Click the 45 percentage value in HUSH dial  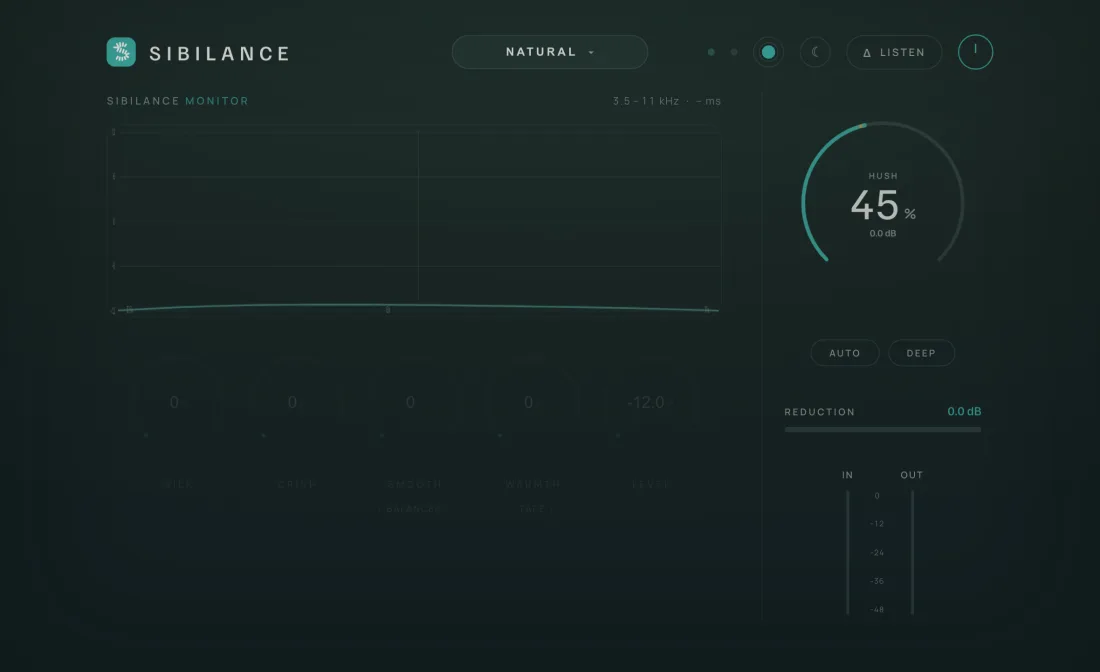tap(874, 205)
